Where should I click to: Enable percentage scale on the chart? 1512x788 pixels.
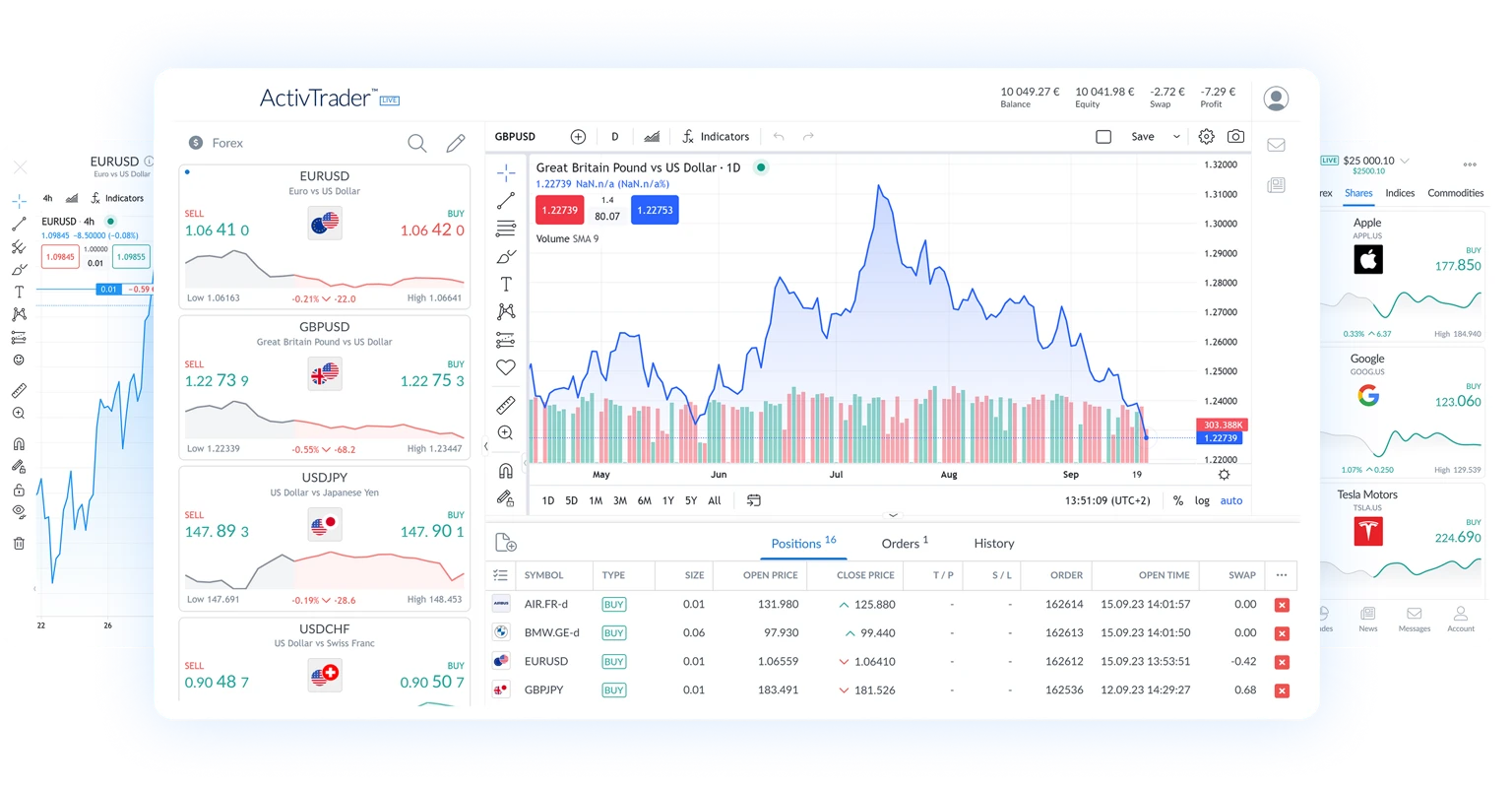pos(1177,500)
